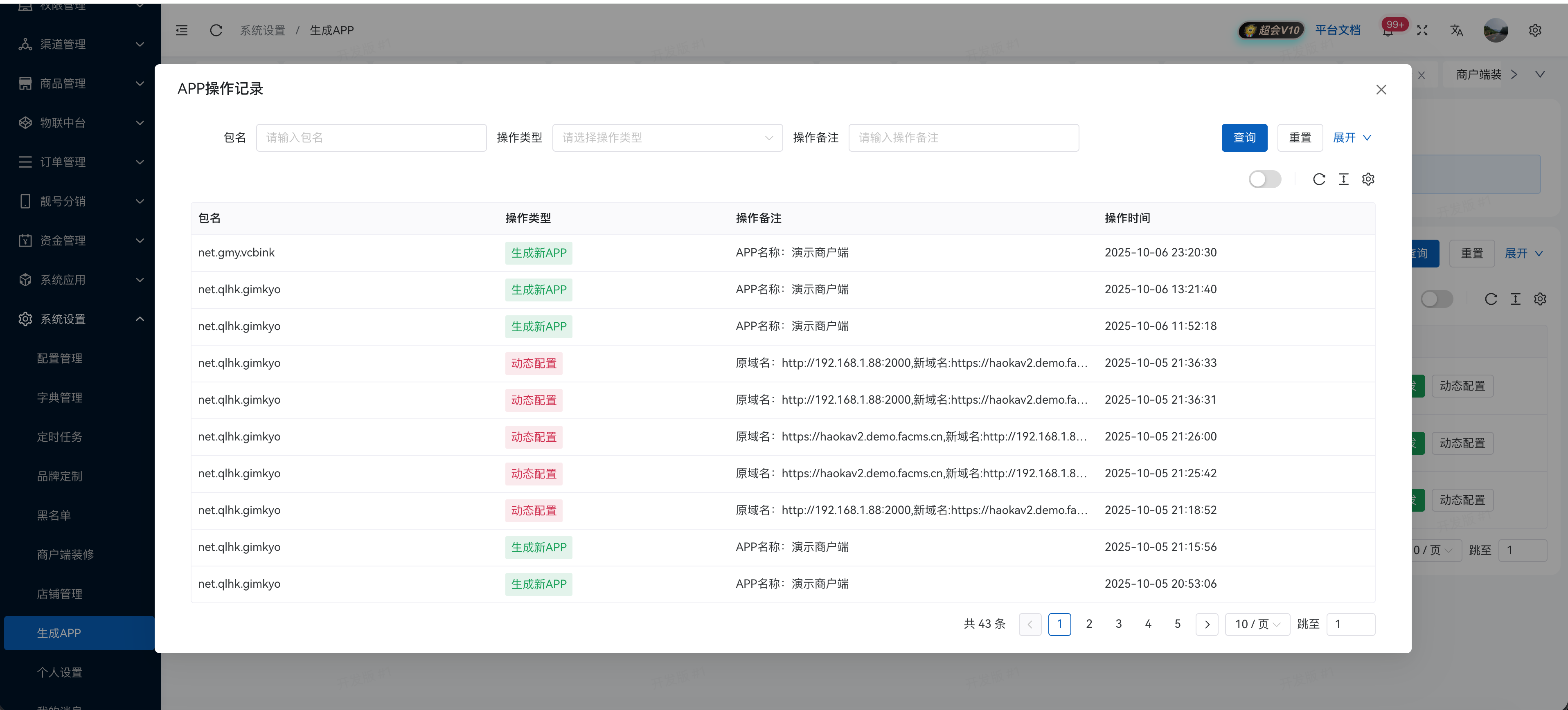Image resolution: width=1568 pixels, height=710 pixels.
Task: Click the table density icon in the dialog
Action: click(x=1343, y=180)
